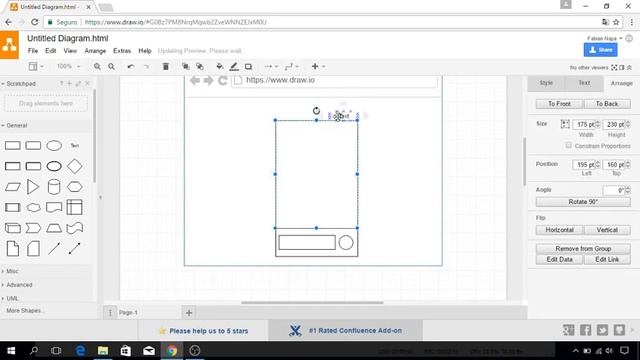Select the triangle shape
Screen dimensions: 640x360
click(33, 187)
